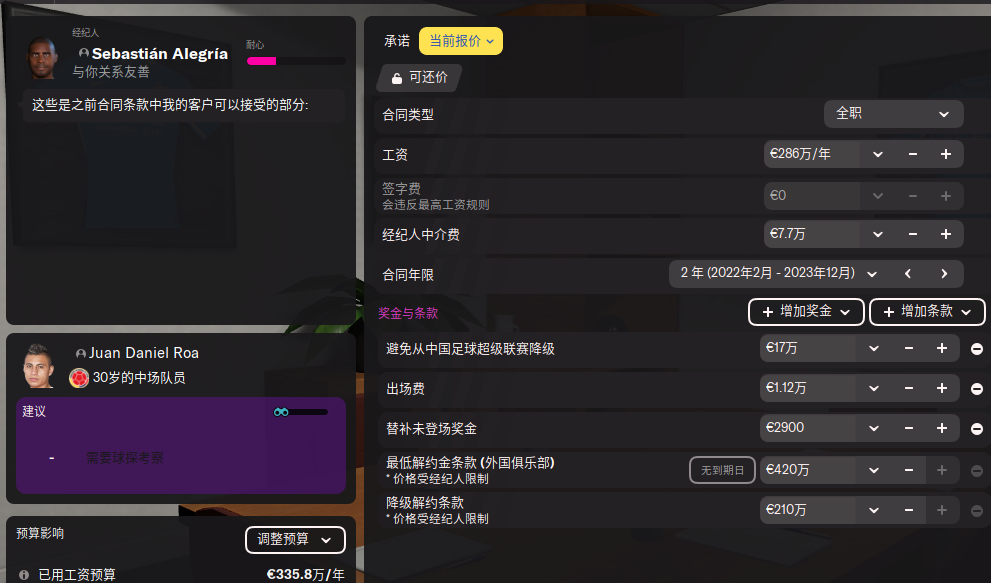Open the 增加奖金 add bonus menu
Image resolution: width=991 pixels, height=583 pixels.
tap(806, 312)
